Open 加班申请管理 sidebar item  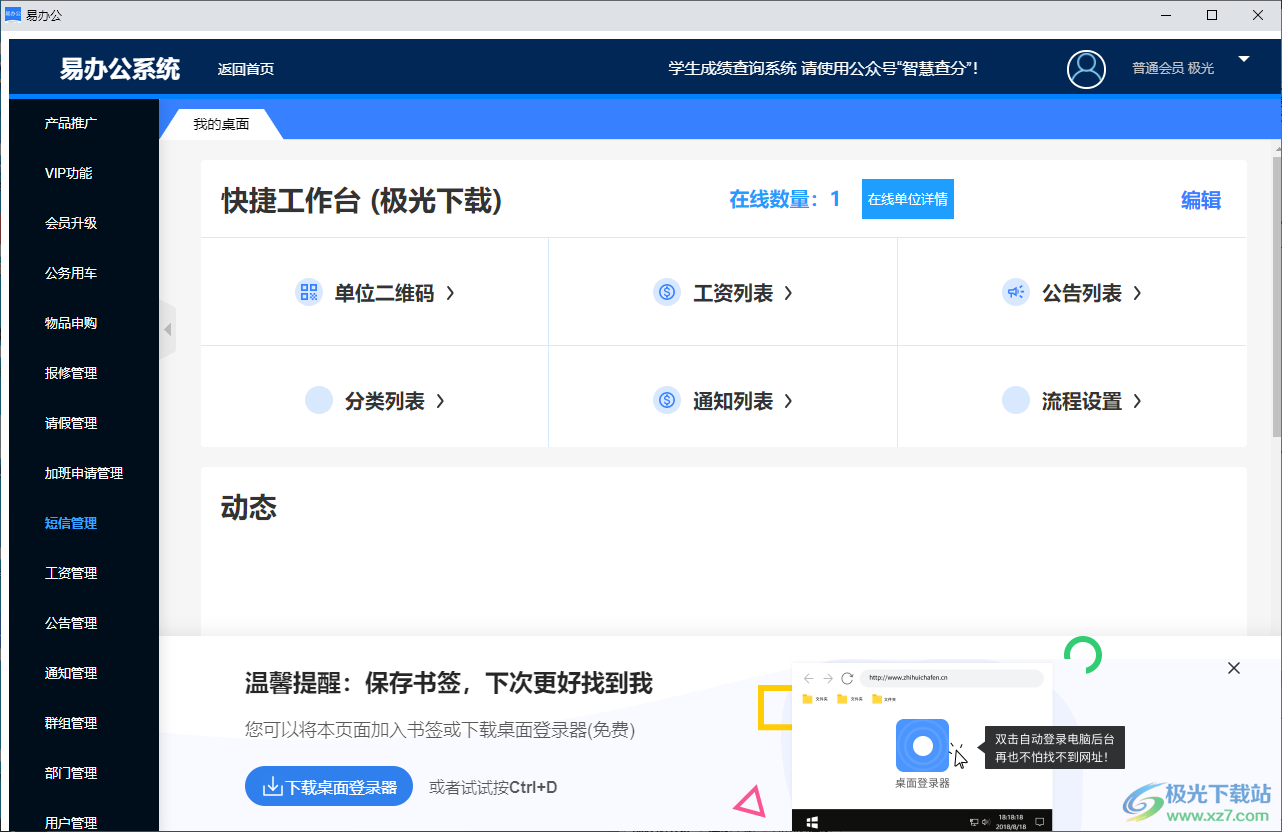[x=84, y=473]
